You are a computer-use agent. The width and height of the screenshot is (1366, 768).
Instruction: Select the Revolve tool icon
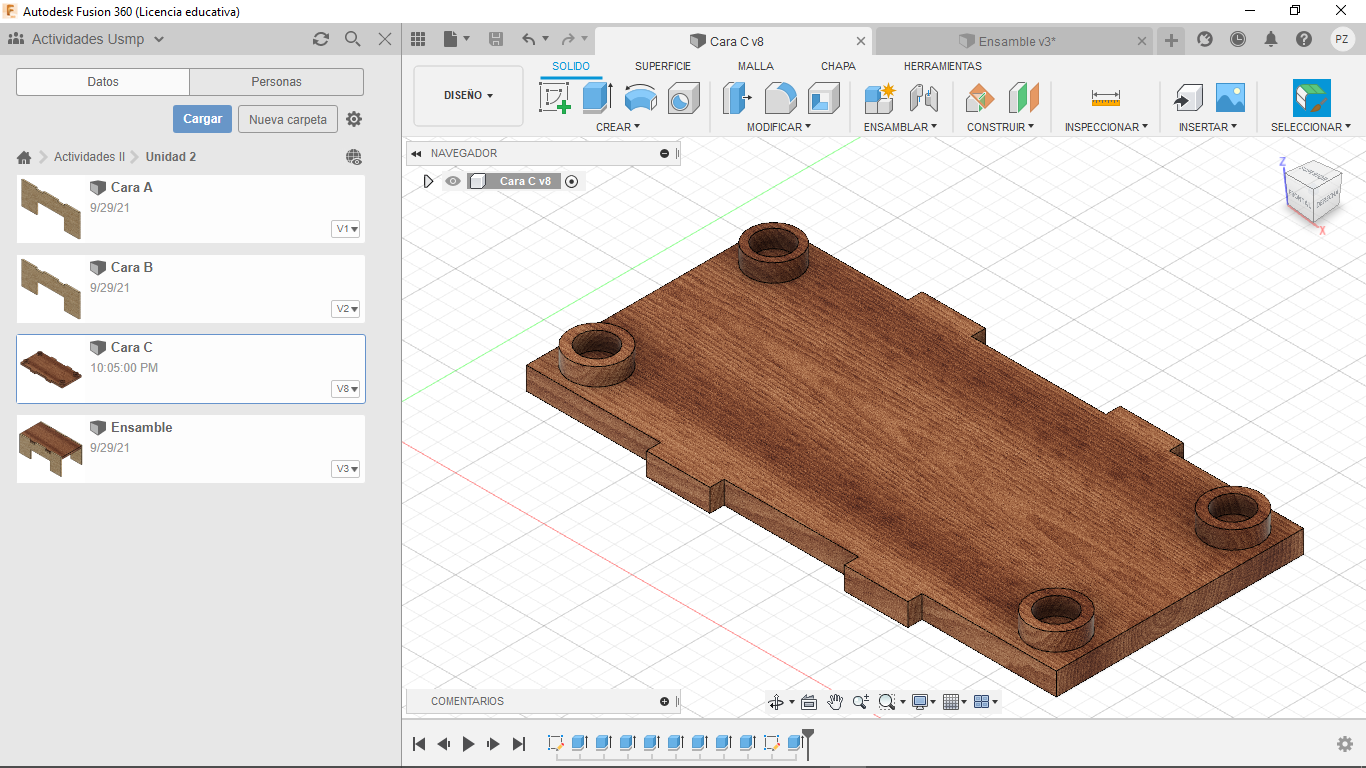(x=640, y=98)
